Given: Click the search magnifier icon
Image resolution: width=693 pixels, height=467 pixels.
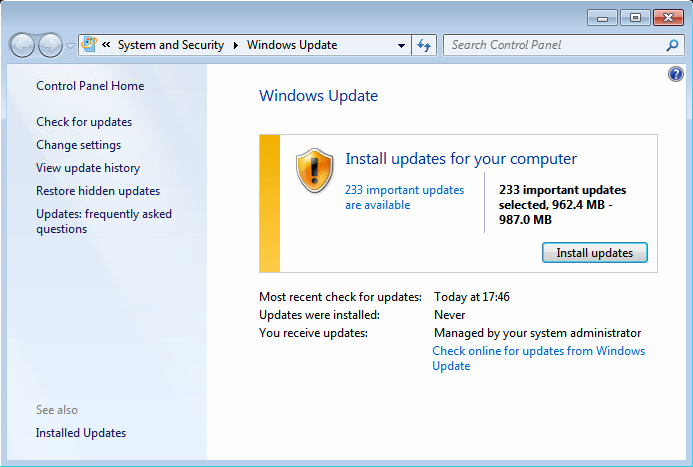Looking at the screenshot, I should pyautogui.click(x=672, y=45).
